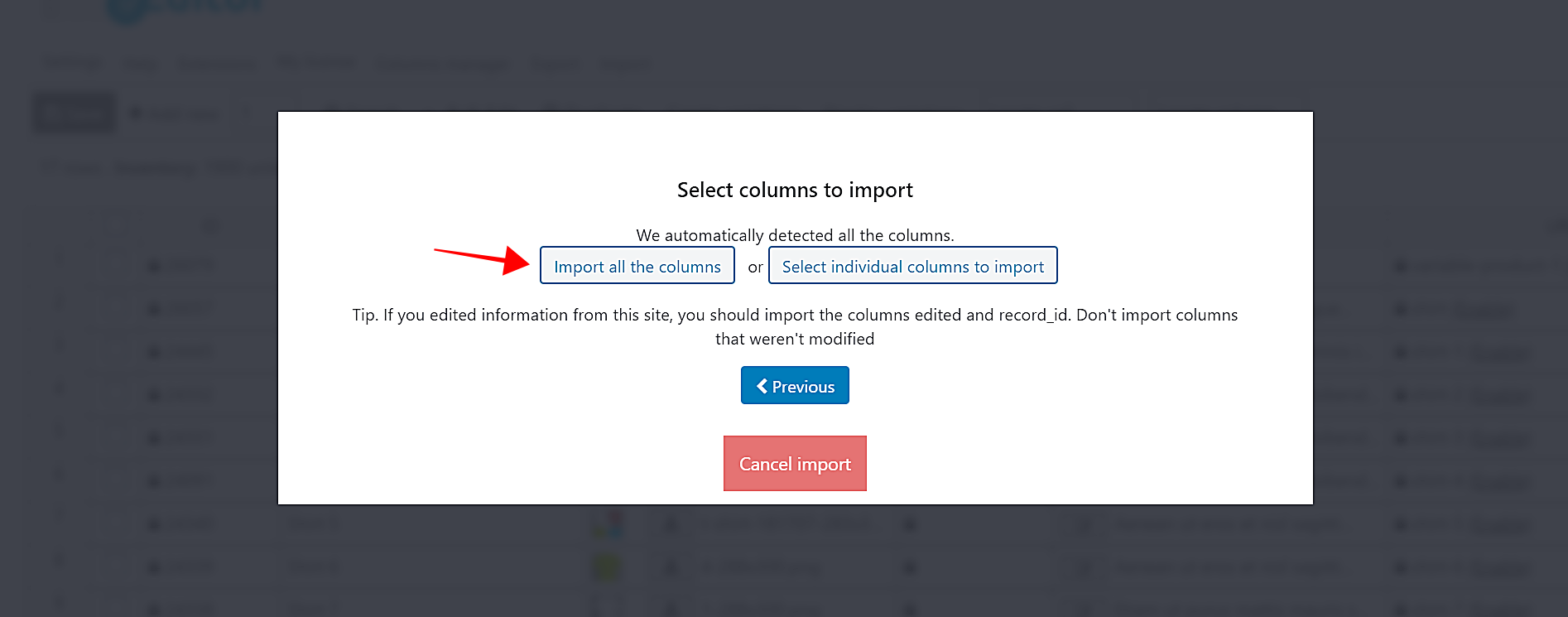Click the left chevron icon on Previous
Screen dimensions: 1568x617
(762, 386)
